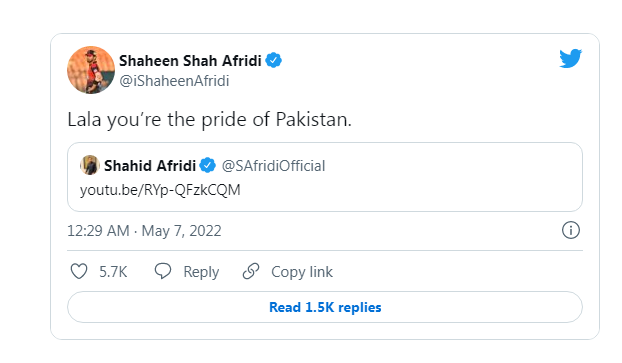Click the Reply text label
Screen dimensions: 622x363
click(201, 272)
